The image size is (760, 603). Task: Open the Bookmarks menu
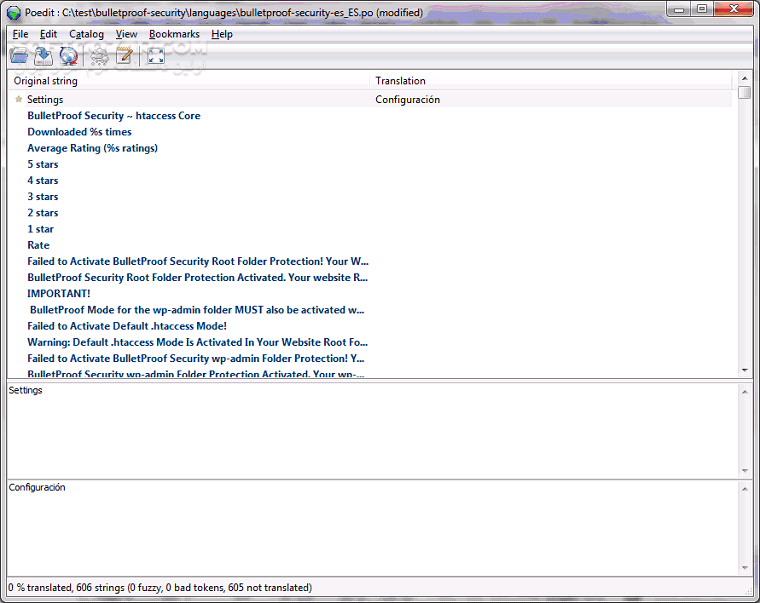point(174,34)
